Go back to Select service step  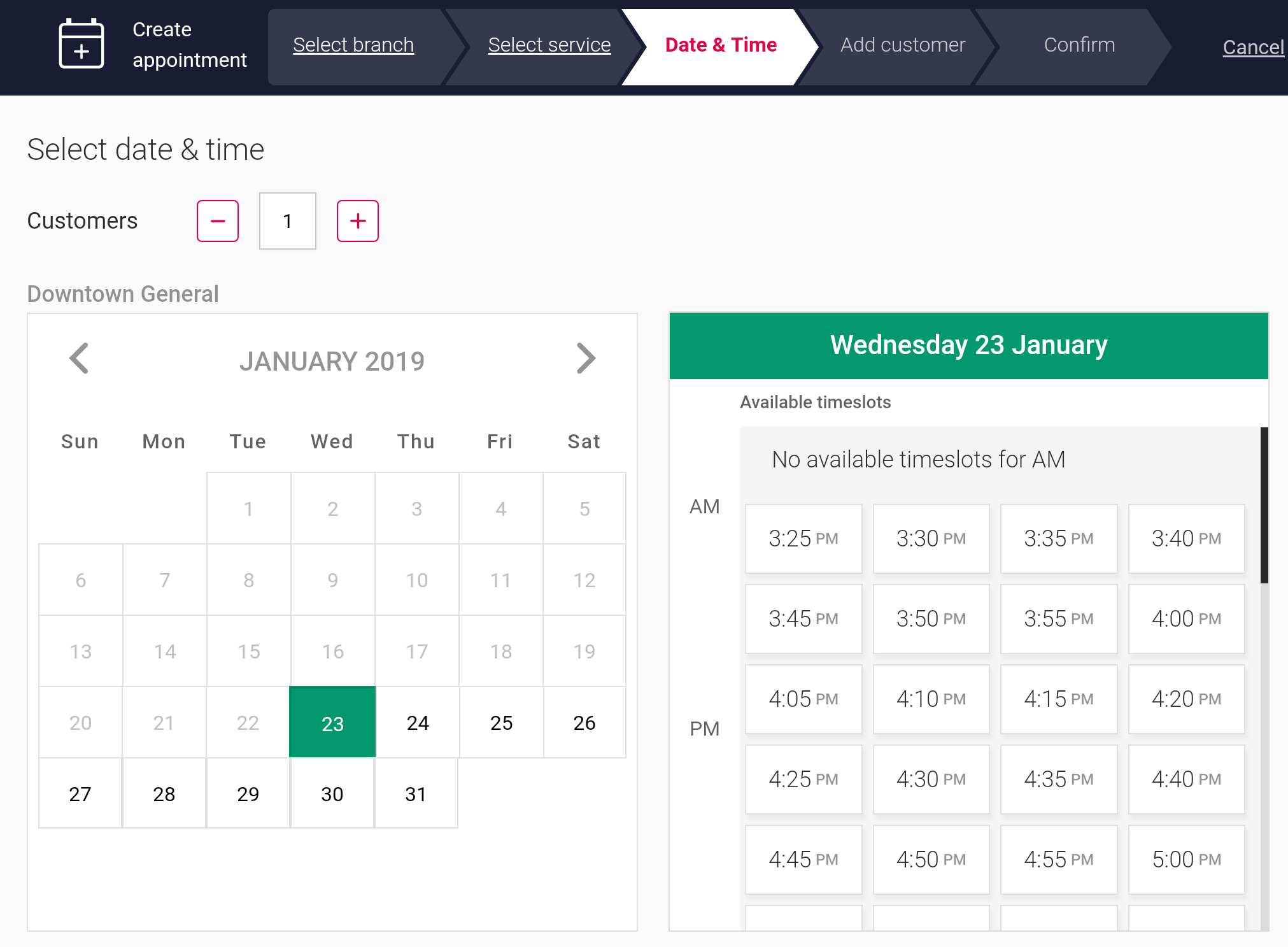click(549, 45)
